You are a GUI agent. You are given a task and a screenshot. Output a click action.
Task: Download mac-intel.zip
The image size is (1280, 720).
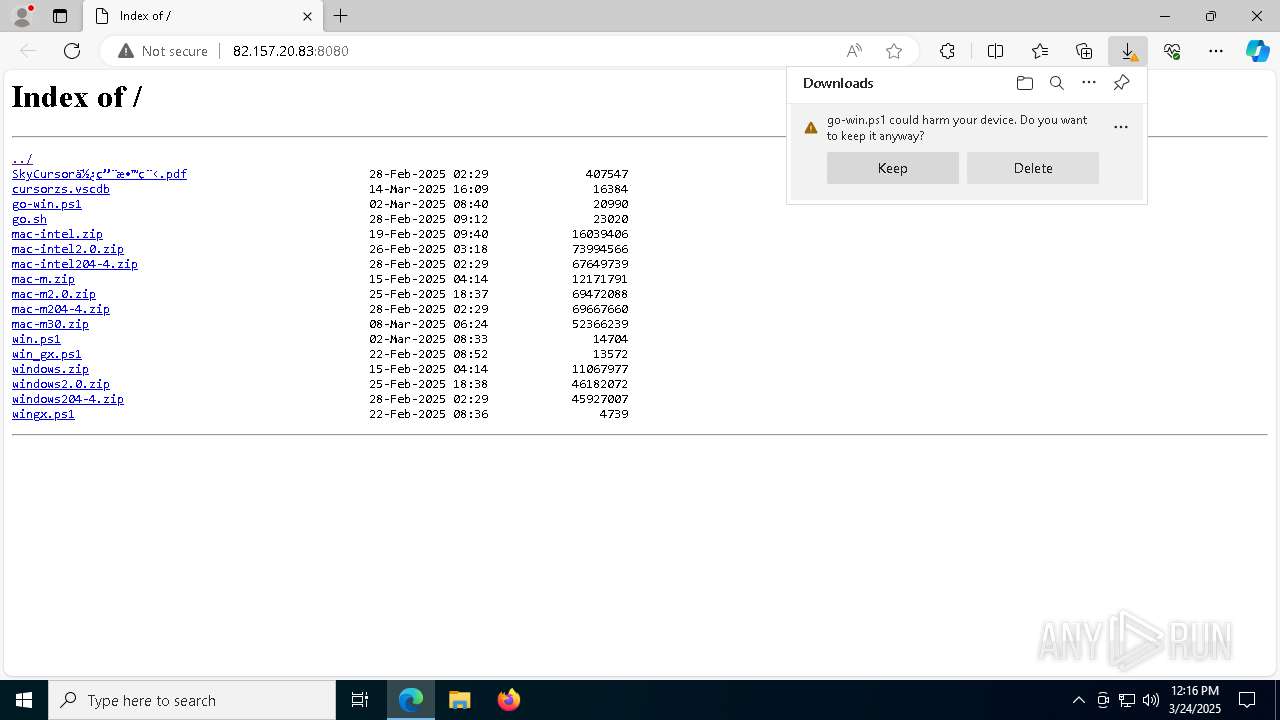click(x=57, y=234)
